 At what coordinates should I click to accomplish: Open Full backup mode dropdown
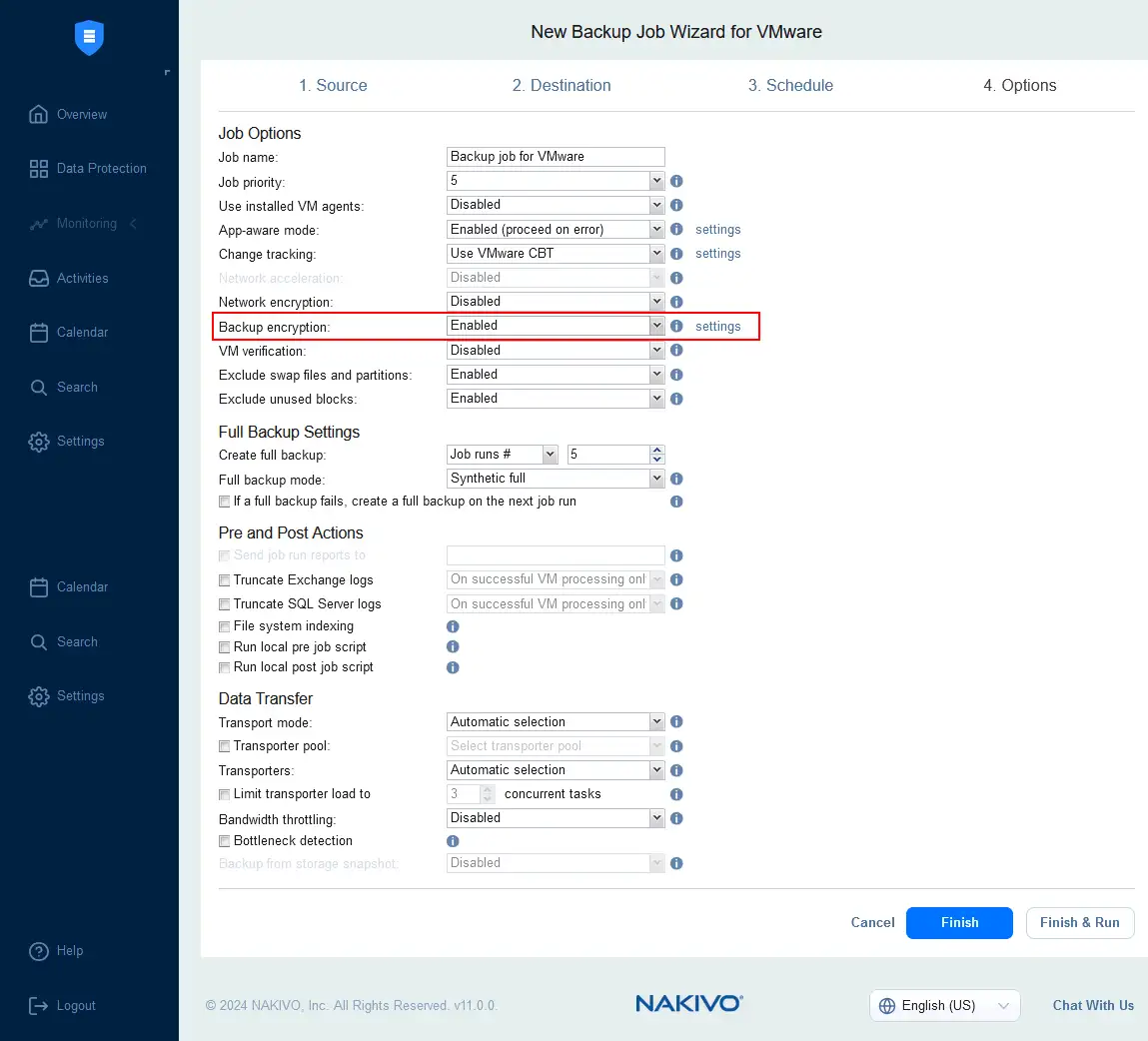pyautogui.click(x=556, y=478)
